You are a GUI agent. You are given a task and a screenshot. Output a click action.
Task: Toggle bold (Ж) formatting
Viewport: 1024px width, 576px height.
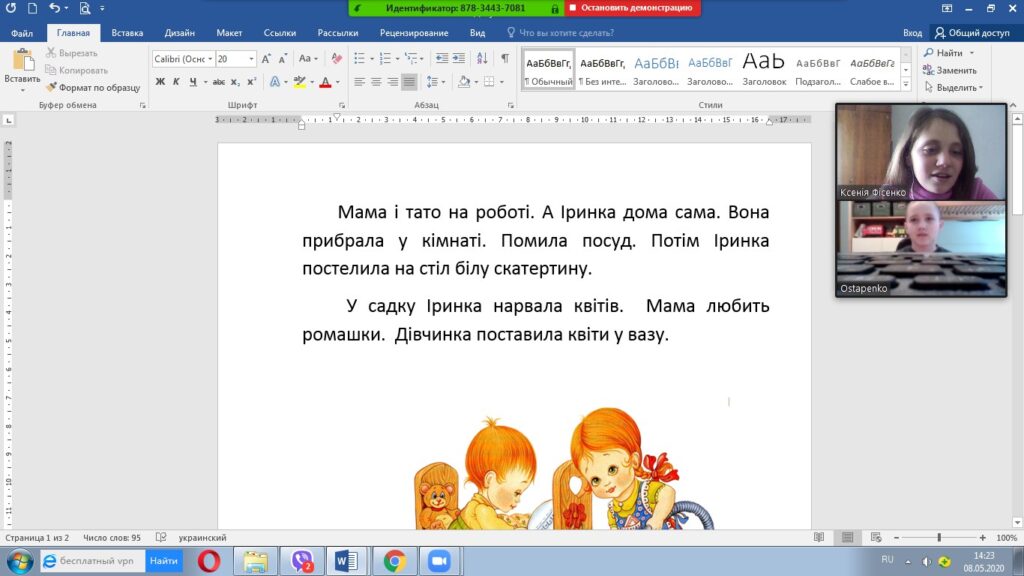160,82
